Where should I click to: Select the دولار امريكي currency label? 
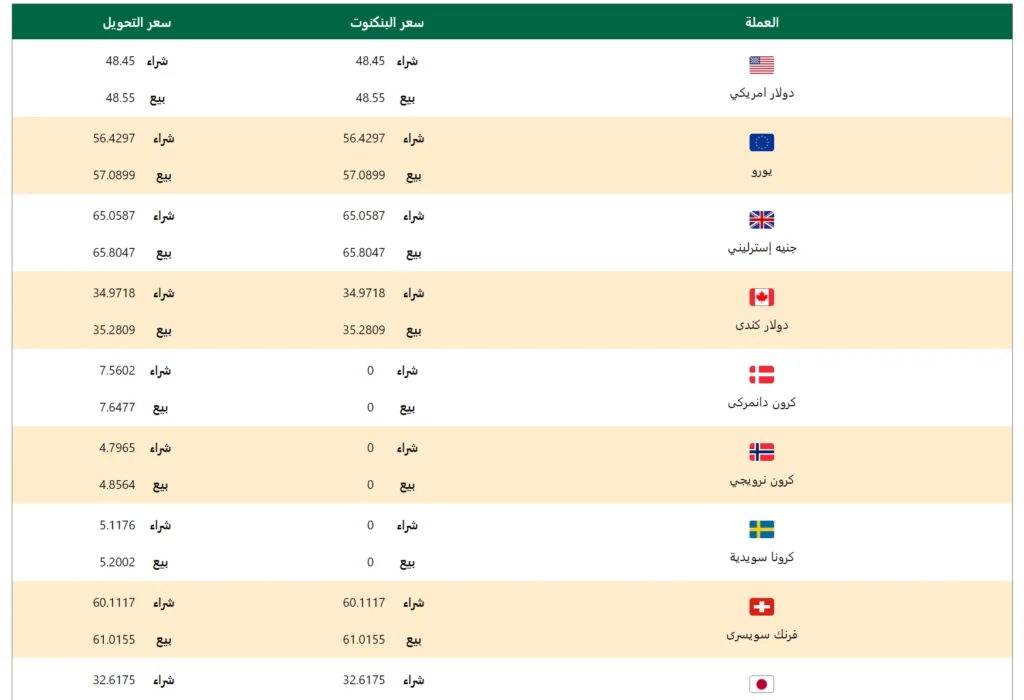pyautogui.click(x=762, y=93)
